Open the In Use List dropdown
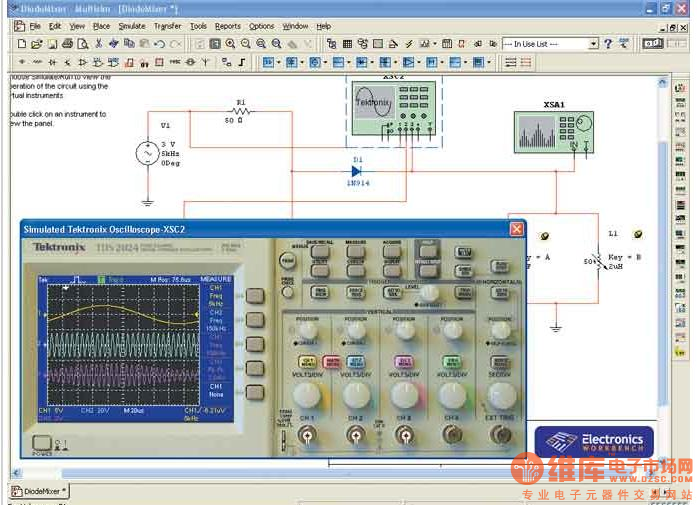Viewport: 697px width, 505px height. [550, 44]
